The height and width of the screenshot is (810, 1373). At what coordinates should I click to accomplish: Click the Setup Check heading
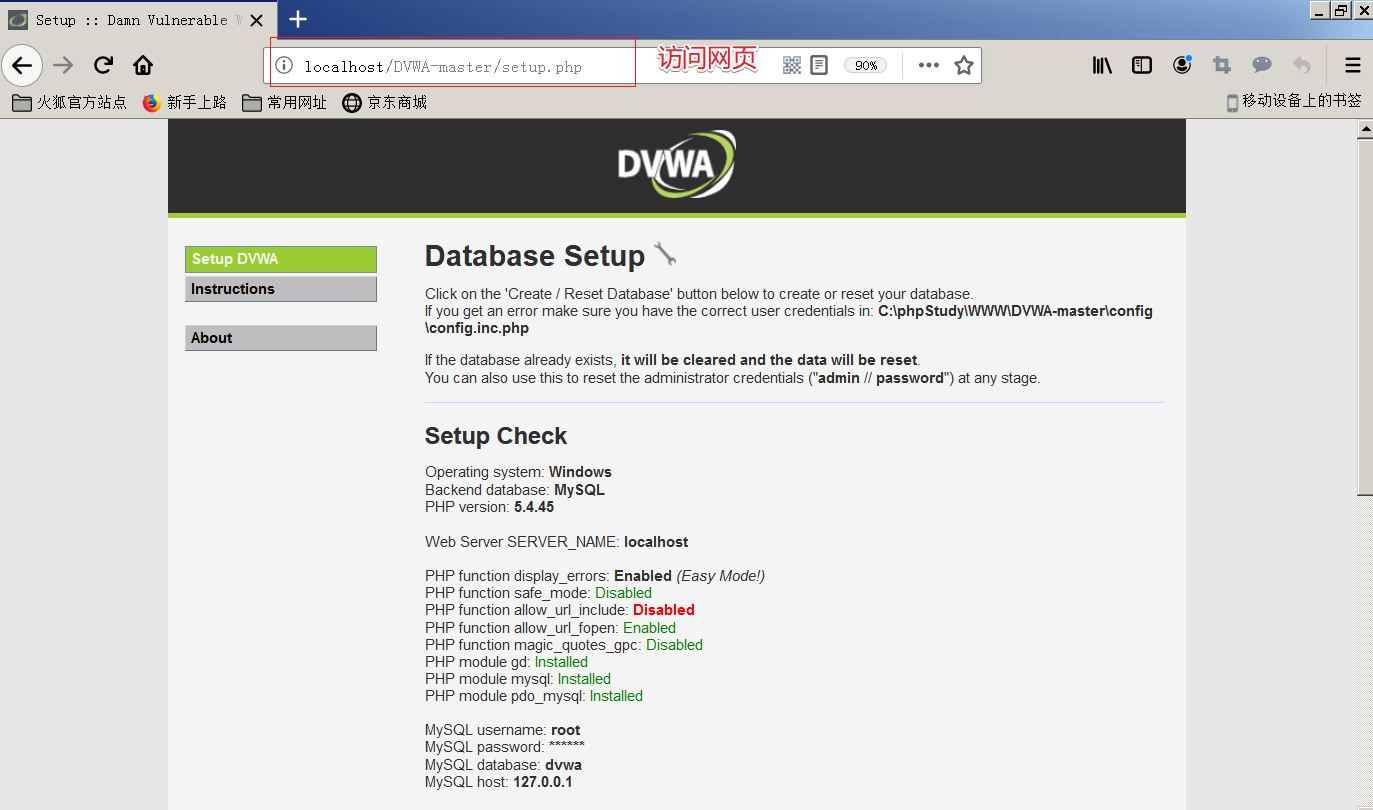pos(496,436)
